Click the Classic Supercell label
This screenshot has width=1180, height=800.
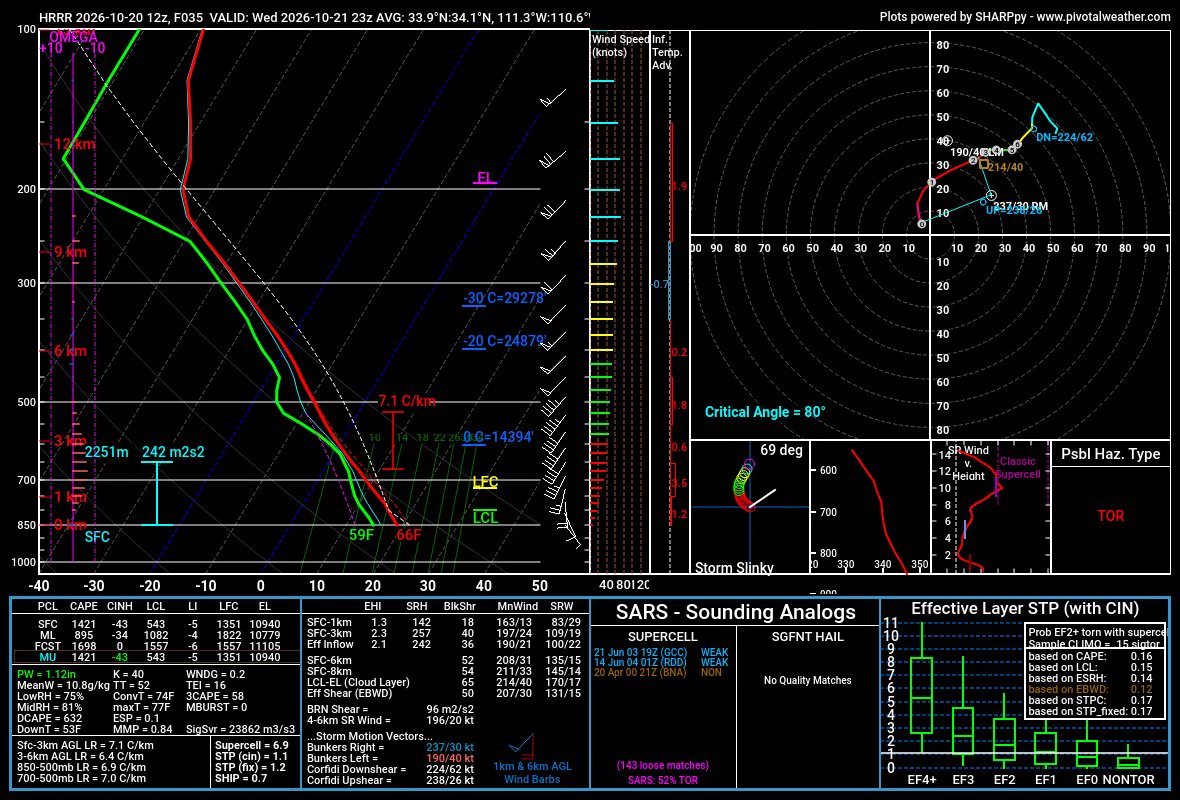(1017, 467)
